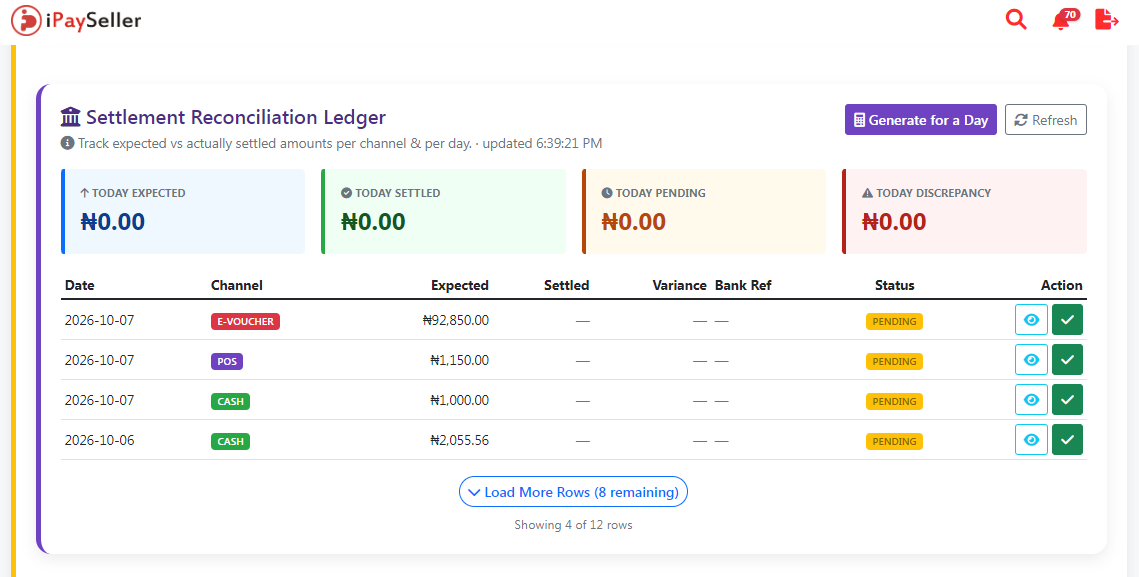View the ₦2,055.56 CASH entry details
Viewport: 1139px width, 577px height.
pos(1031,440)
